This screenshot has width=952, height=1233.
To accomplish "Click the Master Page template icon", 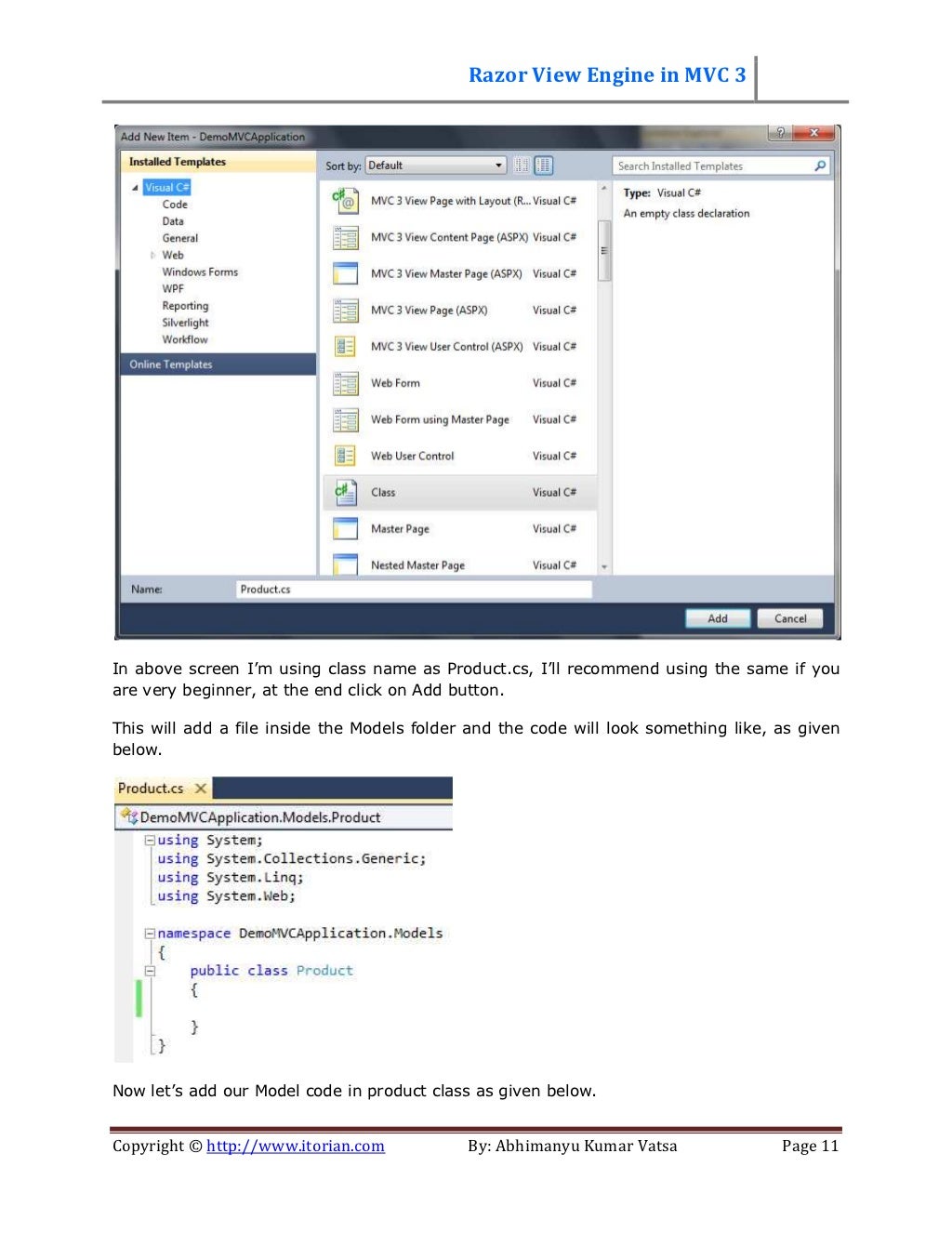I will pos(345,528).
